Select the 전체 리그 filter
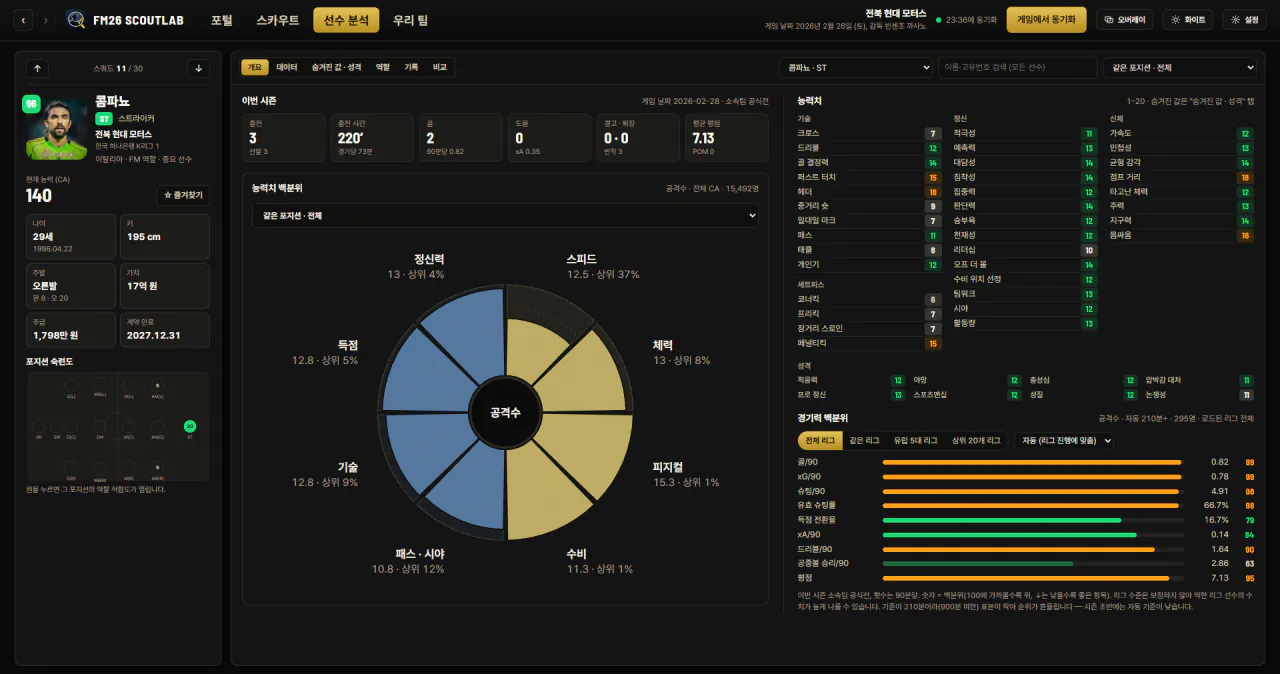 (820, 440)
